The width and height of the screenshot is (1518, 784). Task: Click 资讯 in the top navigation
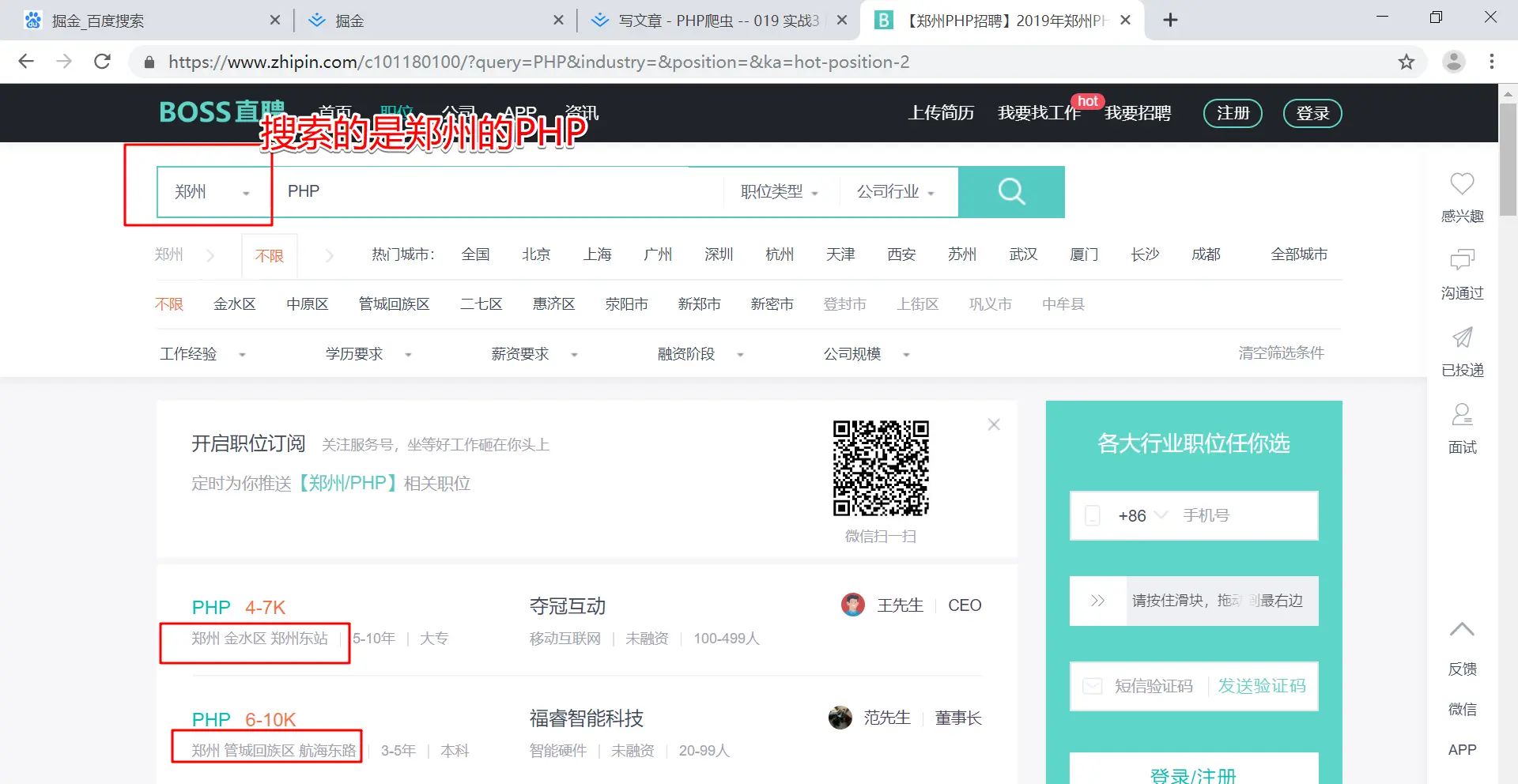[x=581, y=113]
